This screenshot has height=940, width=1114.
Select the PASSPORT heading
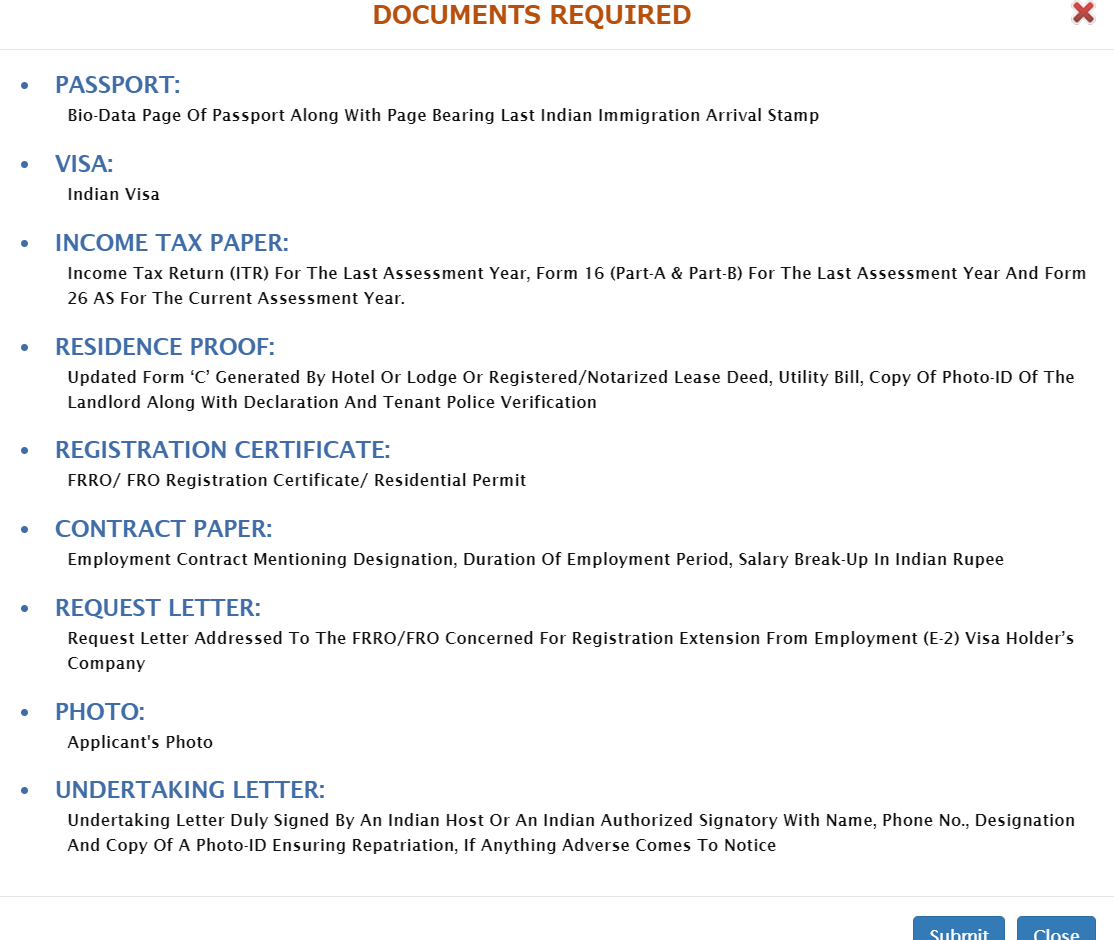coord(117,85)
